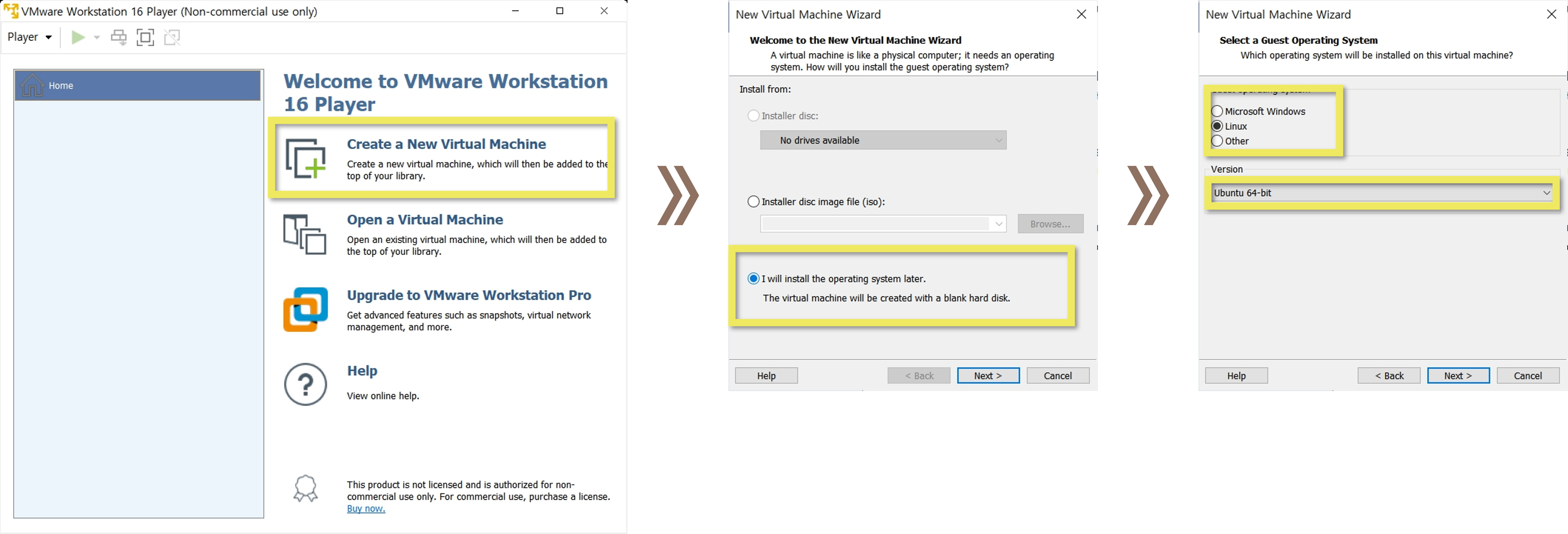This screenshot has width=1568, height=534.
Task: Open Create a New Virtual Machine link
Action: click(446, 144)
